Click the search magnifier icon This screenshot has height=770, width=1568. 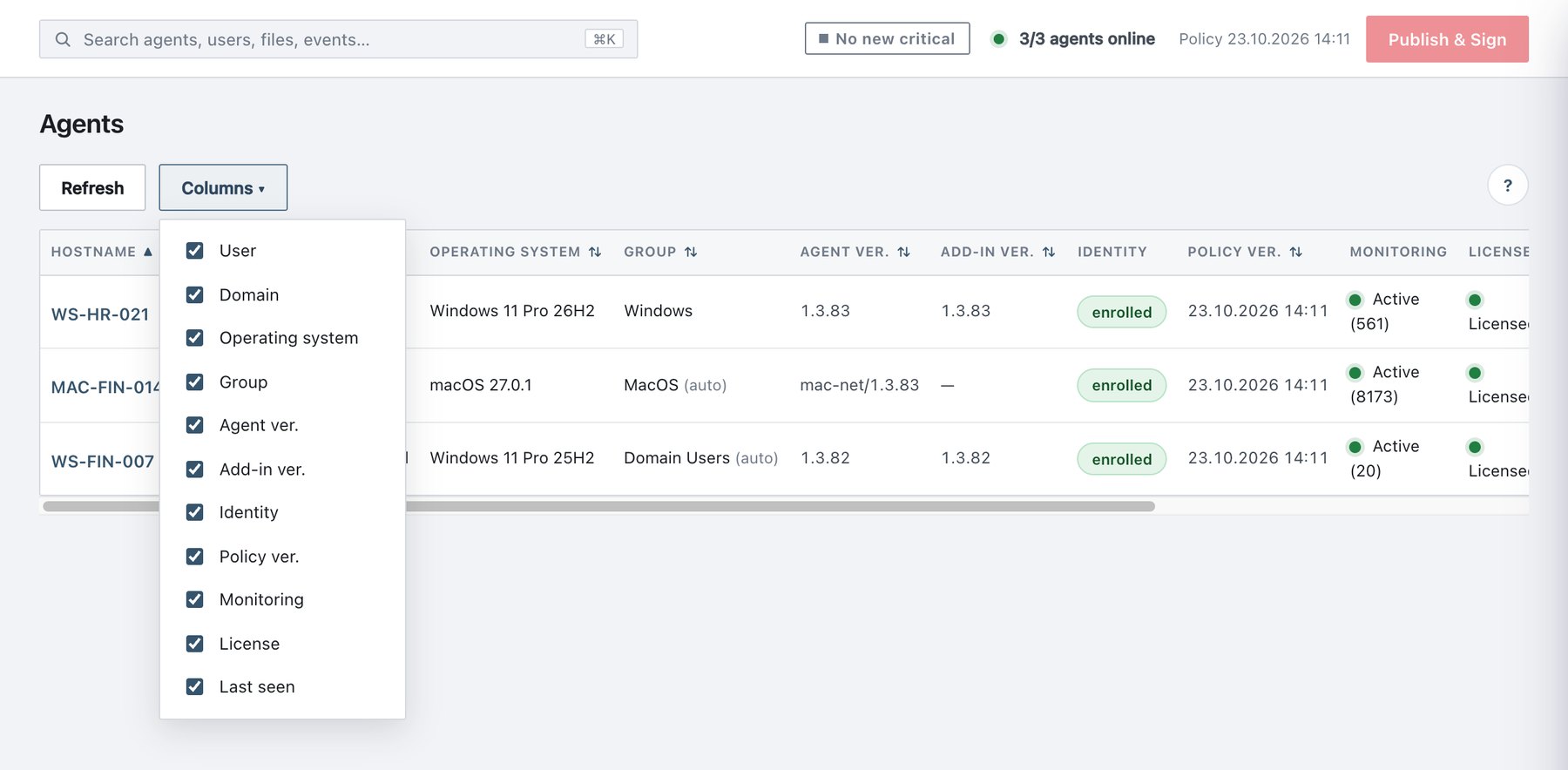(63, 39)
